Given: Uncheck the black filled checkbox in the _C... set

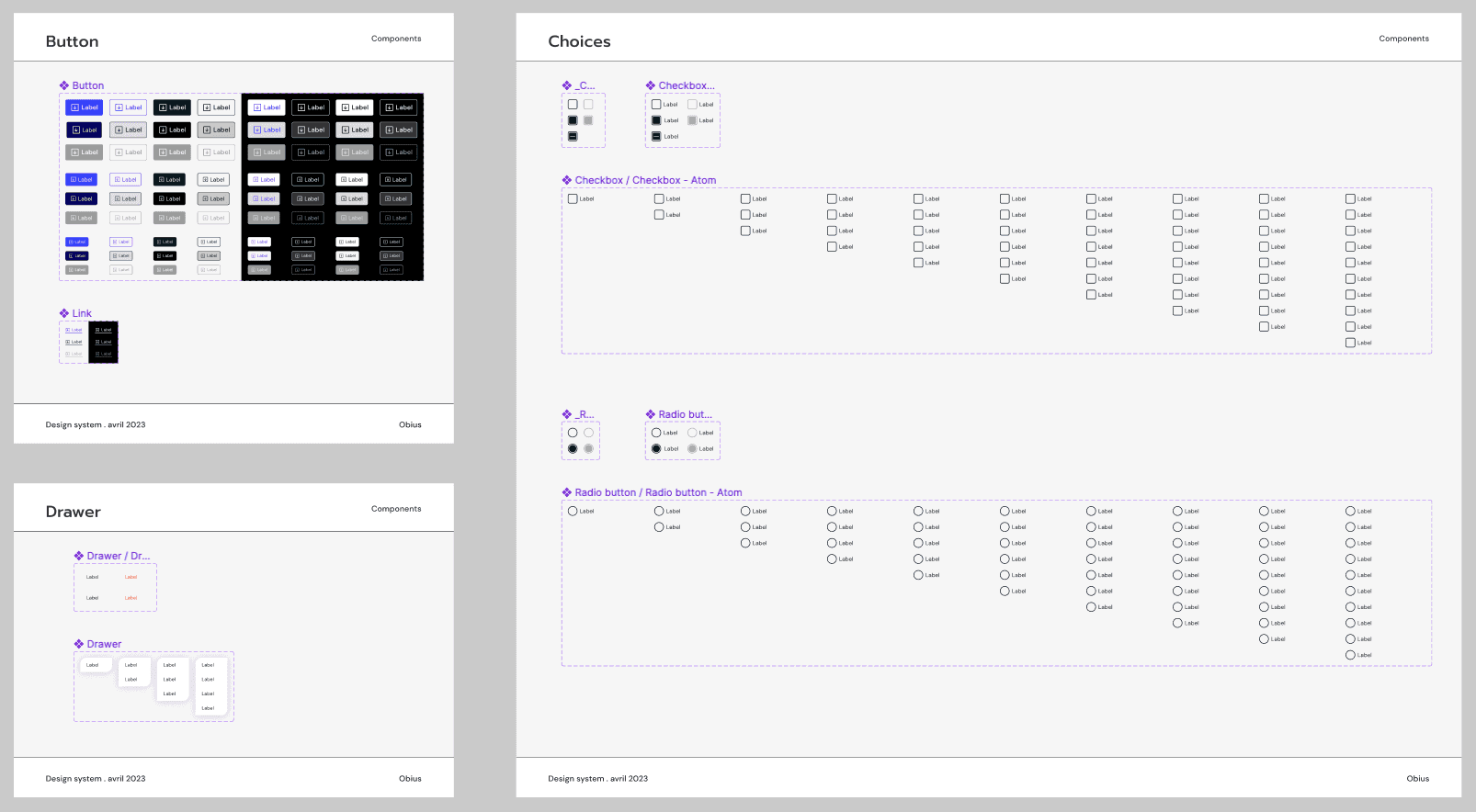Looking at the screenshot, I should coord(573,120).
